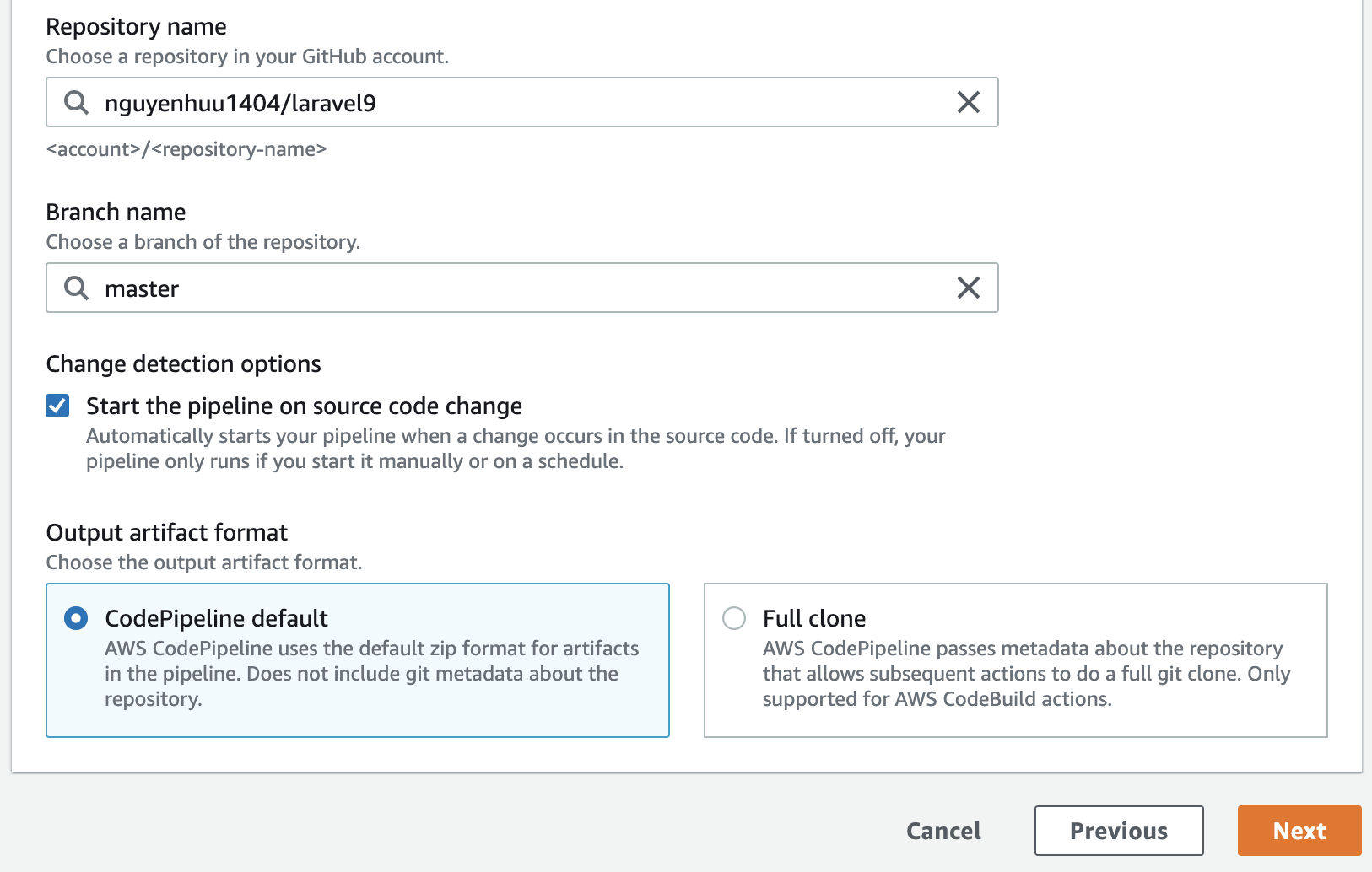
Task: Click the Next button
Action: (x=1299, y=831)
